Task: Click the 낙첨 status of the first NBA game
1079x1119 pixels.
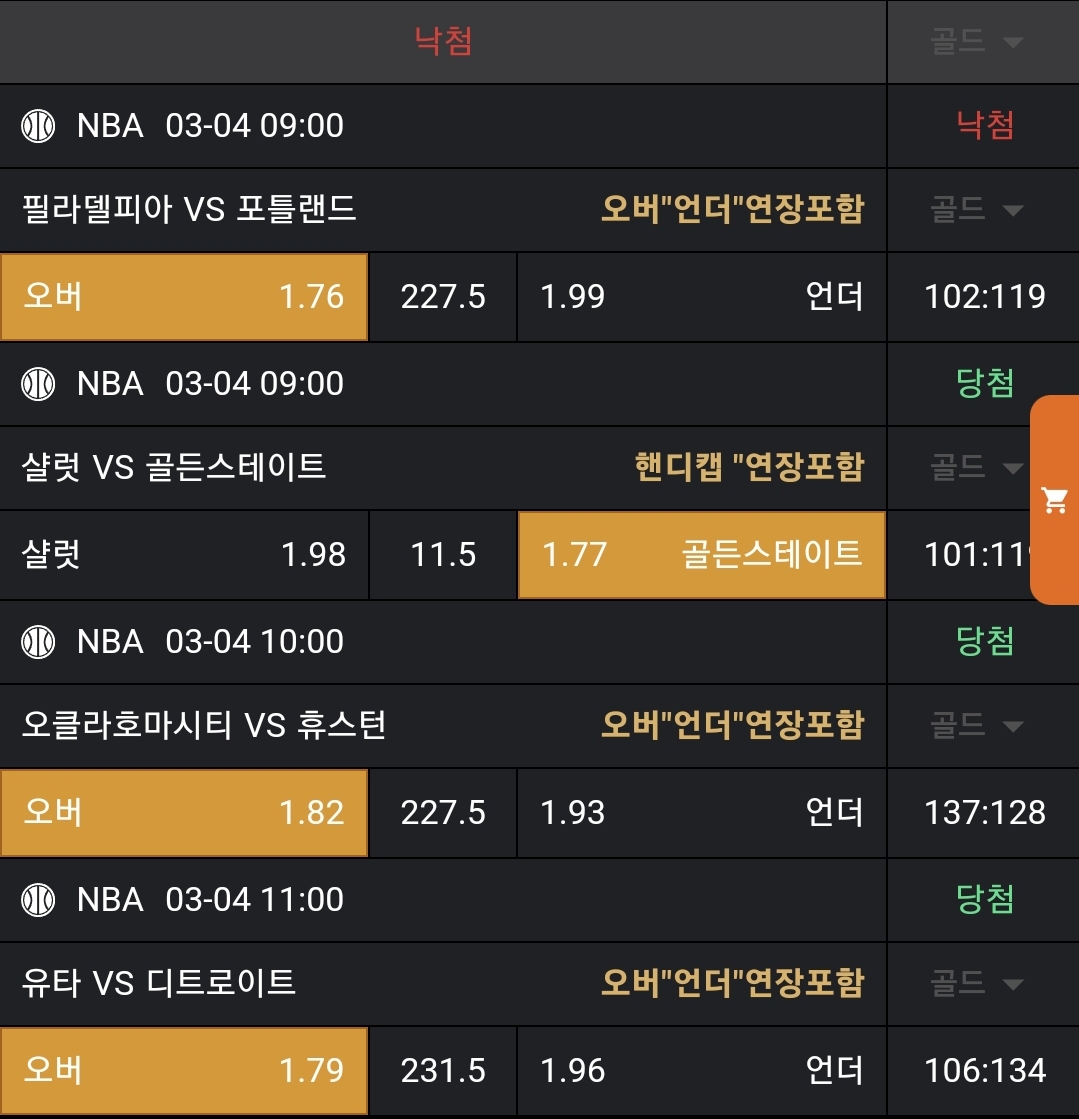Action: 985,126
